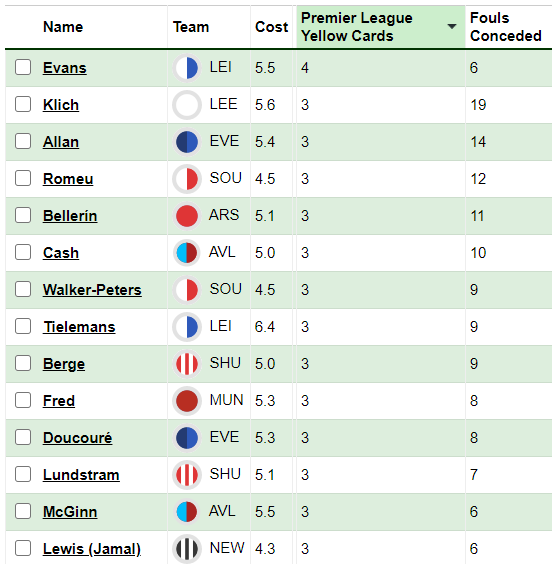Click the Sheffield United striped badge by Berge
Screen dimensions: 556x564
(x=187, y=364)
